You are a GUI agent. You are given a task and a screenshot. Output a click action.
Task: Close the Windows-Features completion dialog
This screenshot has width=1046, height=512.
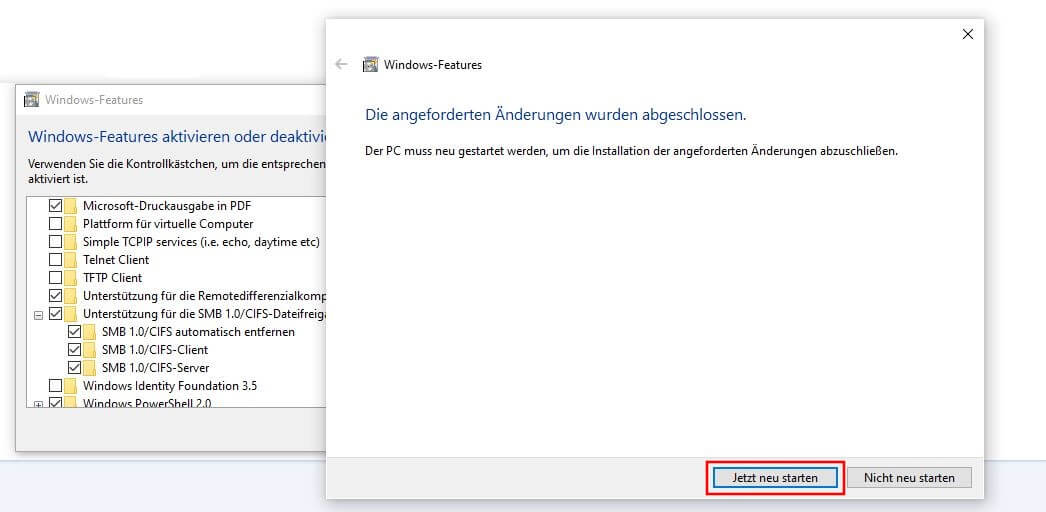click(x=967, y=34)
